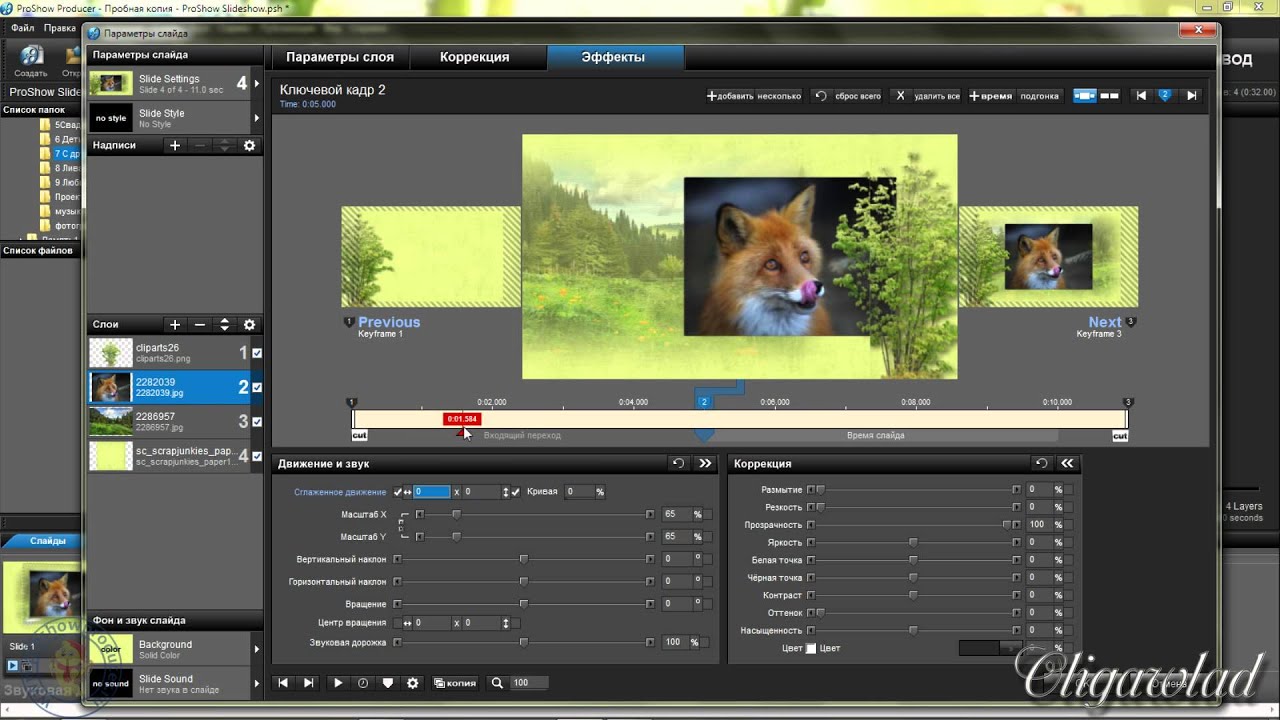The image size is (1280, 720).
Task: Jump to the previous keyframe in the top toolbar
Action: (x=1141, y=96)
